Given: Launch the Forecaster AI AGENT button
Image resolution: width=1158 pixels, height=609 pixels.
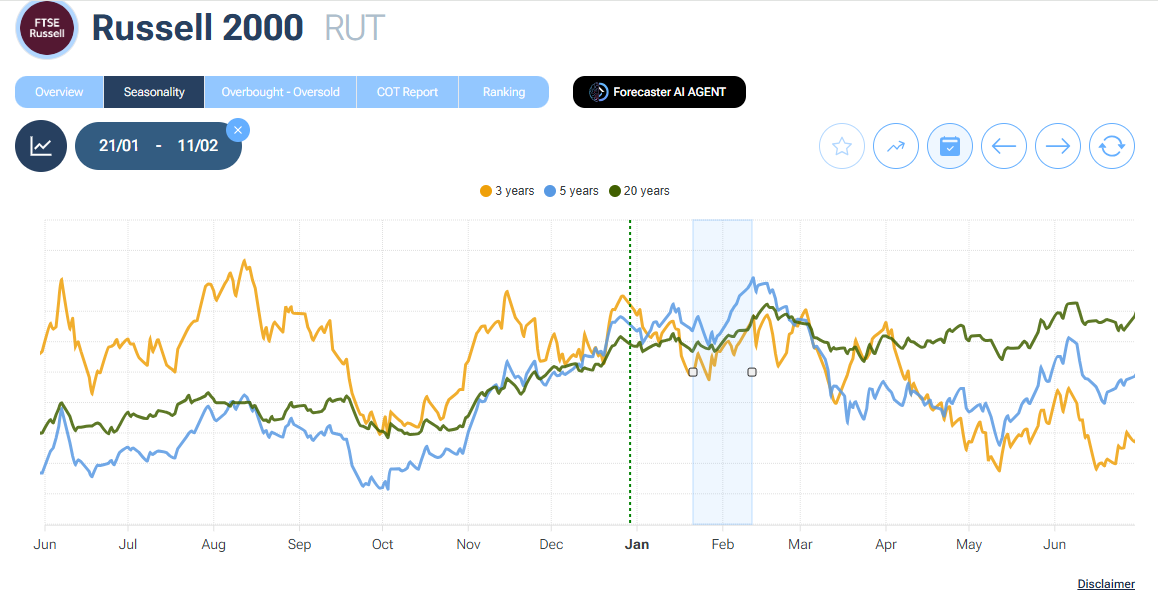Looking at the screenshot, I should tap(659, 92).
